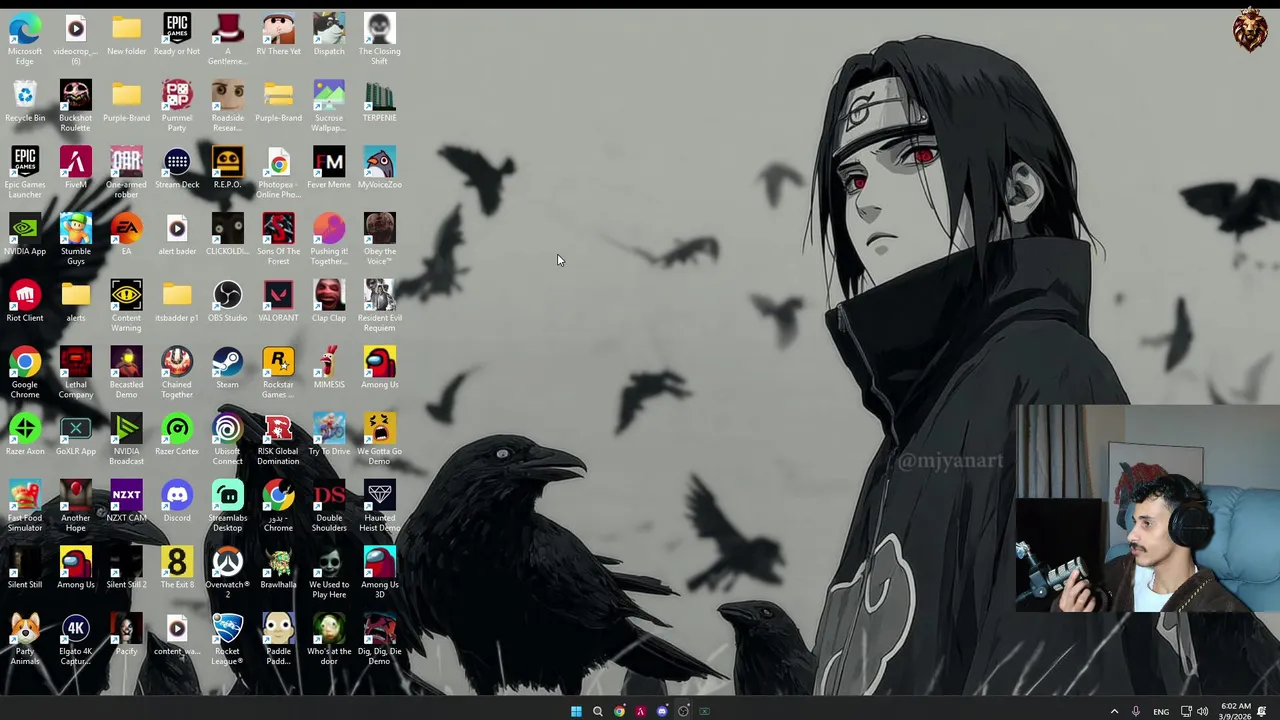This screenshot has height=720, width=1280.
Task: Open Overwatch 2 shortcut
Action: click(228, 572)
